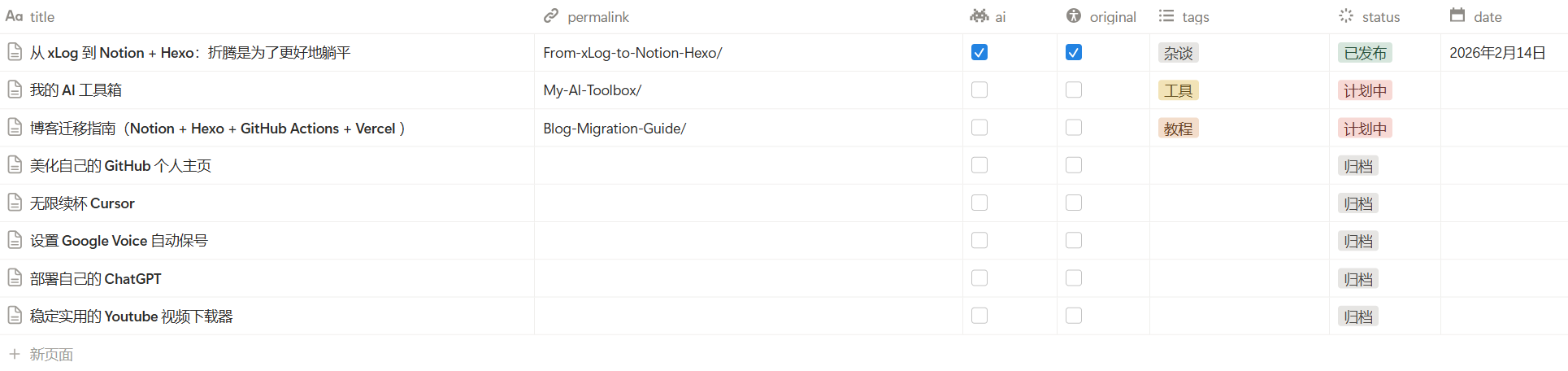Viewport: 1568px width, 371px height.
Task: Click the status column spinner icon
Action: (1346, 16)
